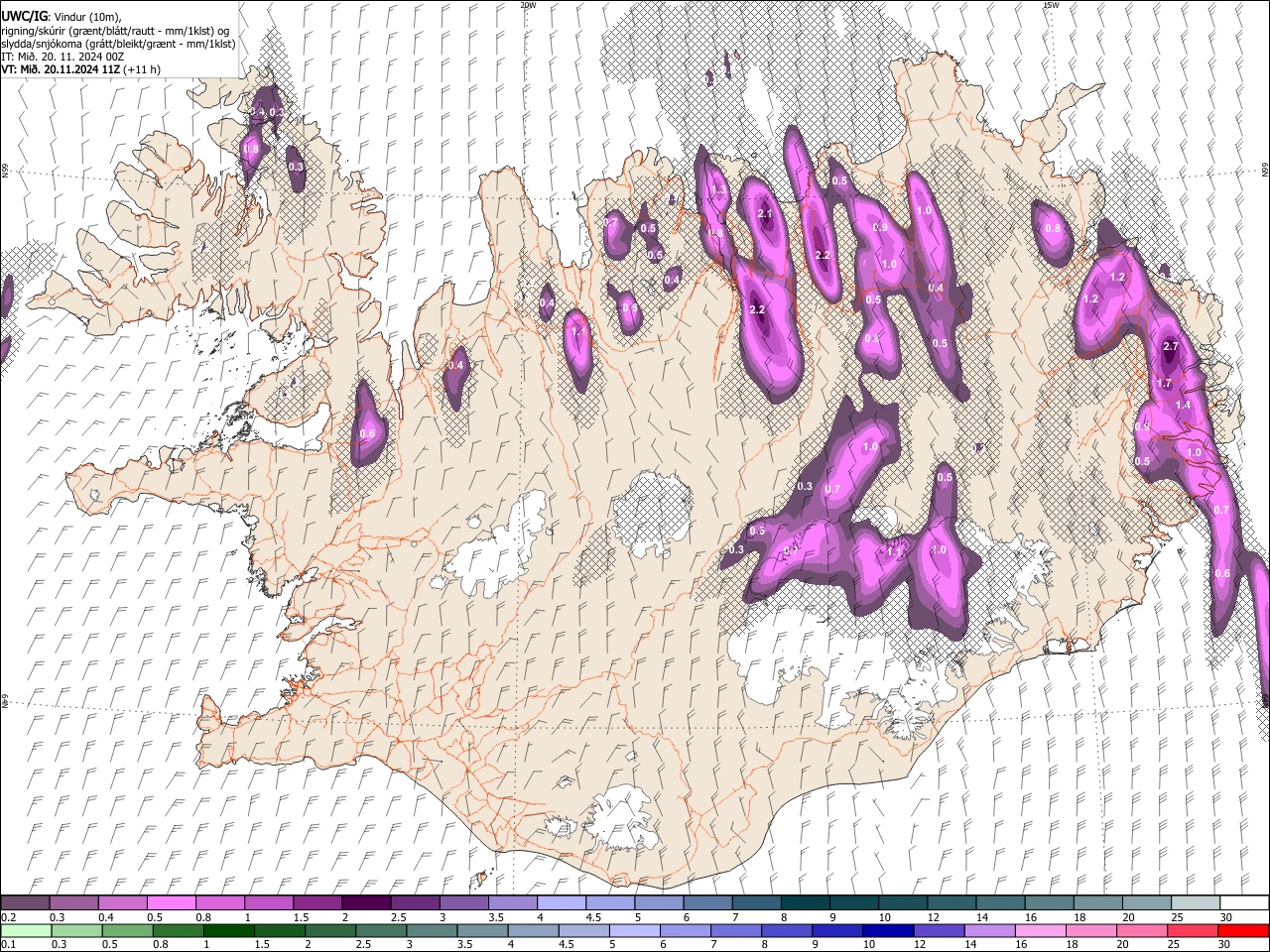This screenshot has width=1270, height=952.
Task: Click the 'IT: Mið. 20. 11. 2024 00Z' line
Action: pyautogui.click(x=63, y=57)
